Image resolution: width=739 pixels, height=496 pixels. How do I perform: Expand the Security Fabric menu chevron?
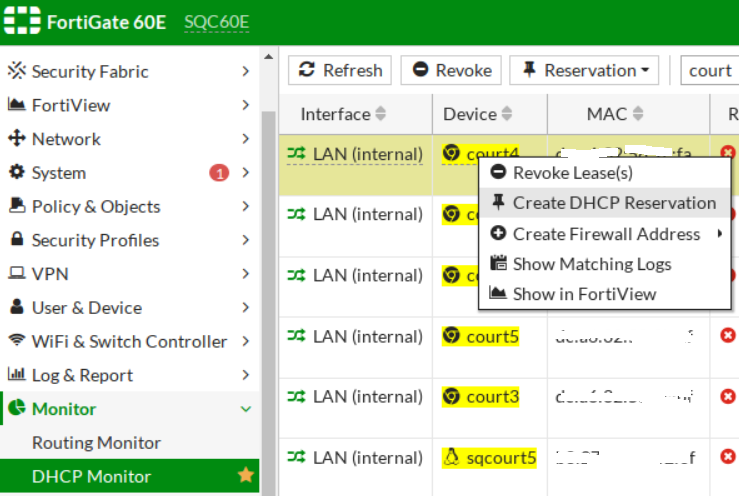point(246,71)
